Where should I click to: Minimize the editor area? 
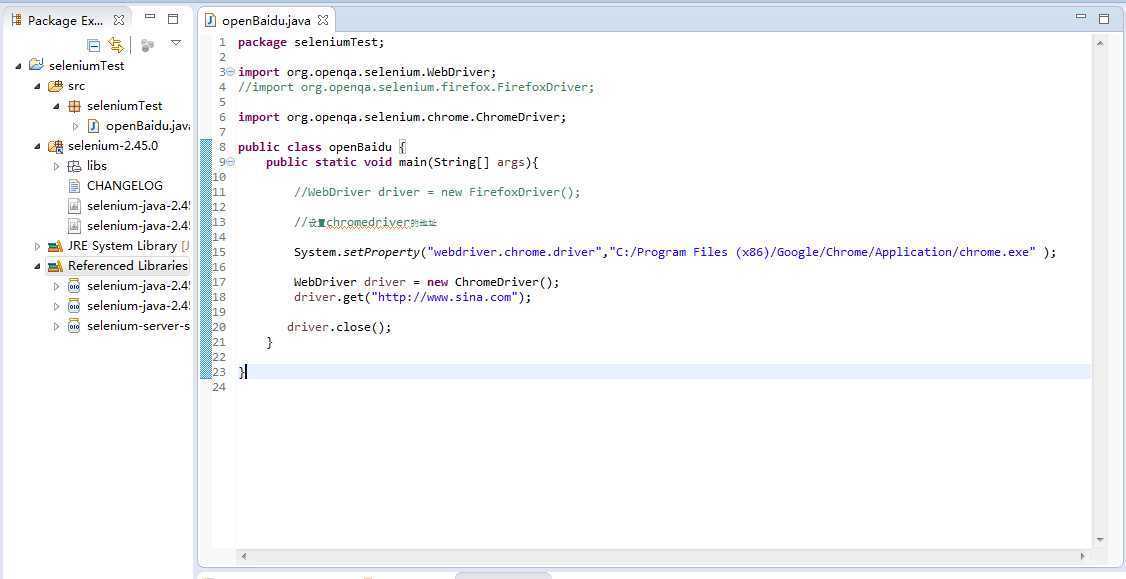coord(1081,16)
